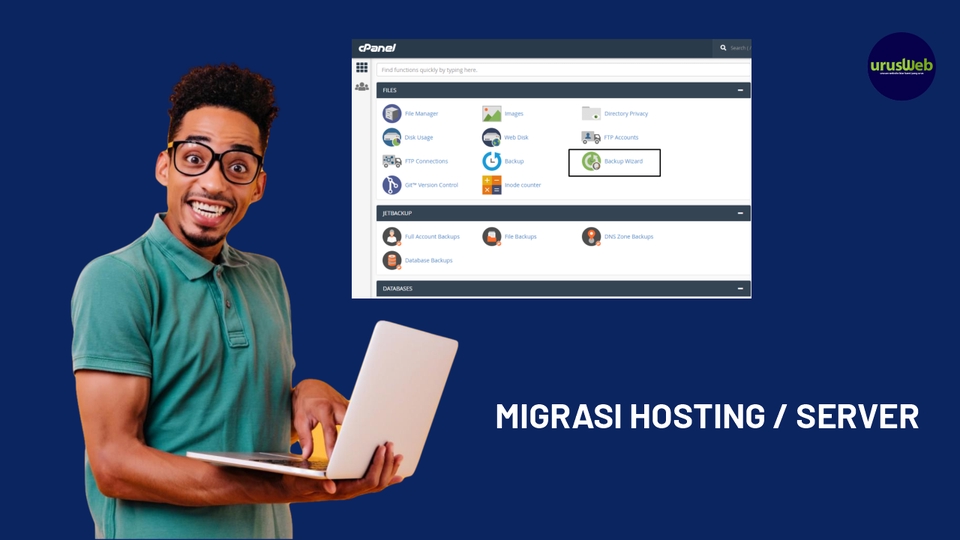The image size is (960, 540).
Task: Click the user manager icon in sidebar
Action: point(362,87)
